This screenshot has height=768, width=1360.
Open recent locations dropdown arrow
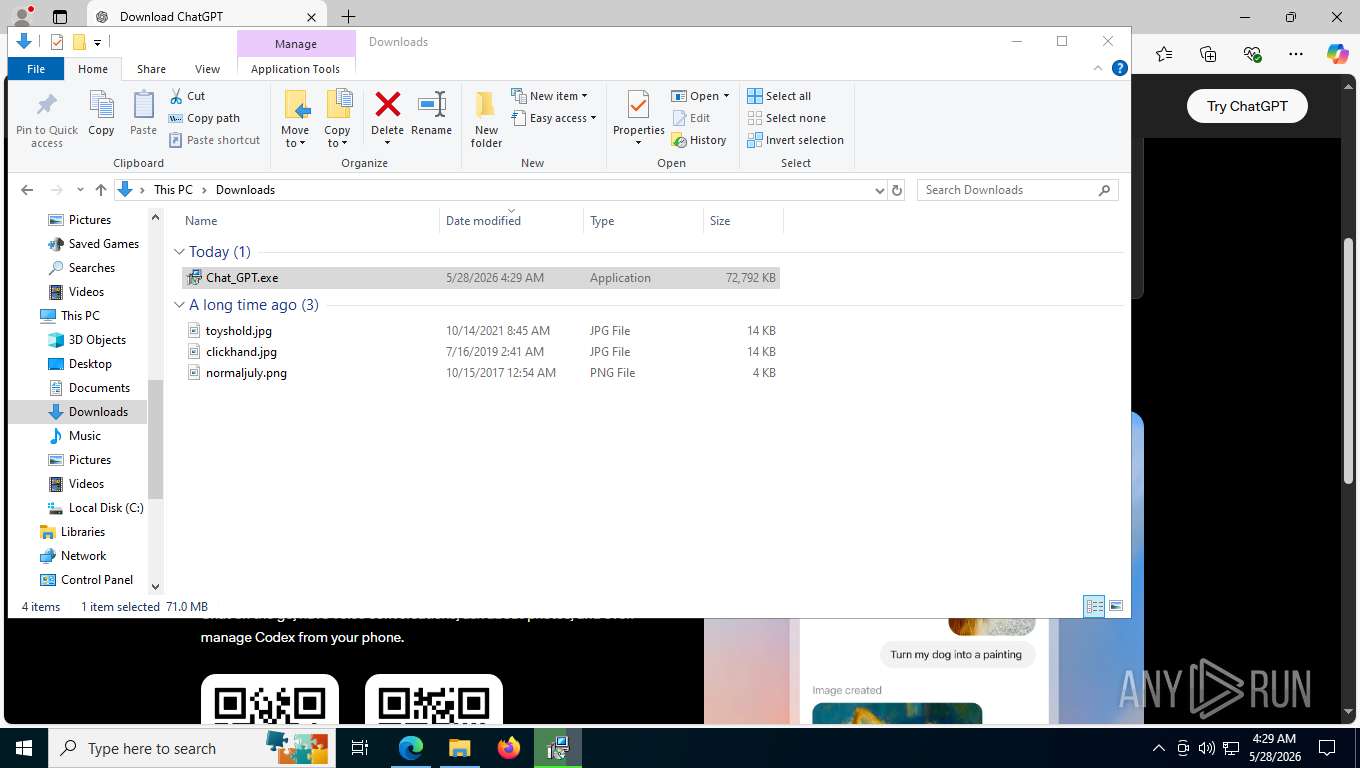80,190
